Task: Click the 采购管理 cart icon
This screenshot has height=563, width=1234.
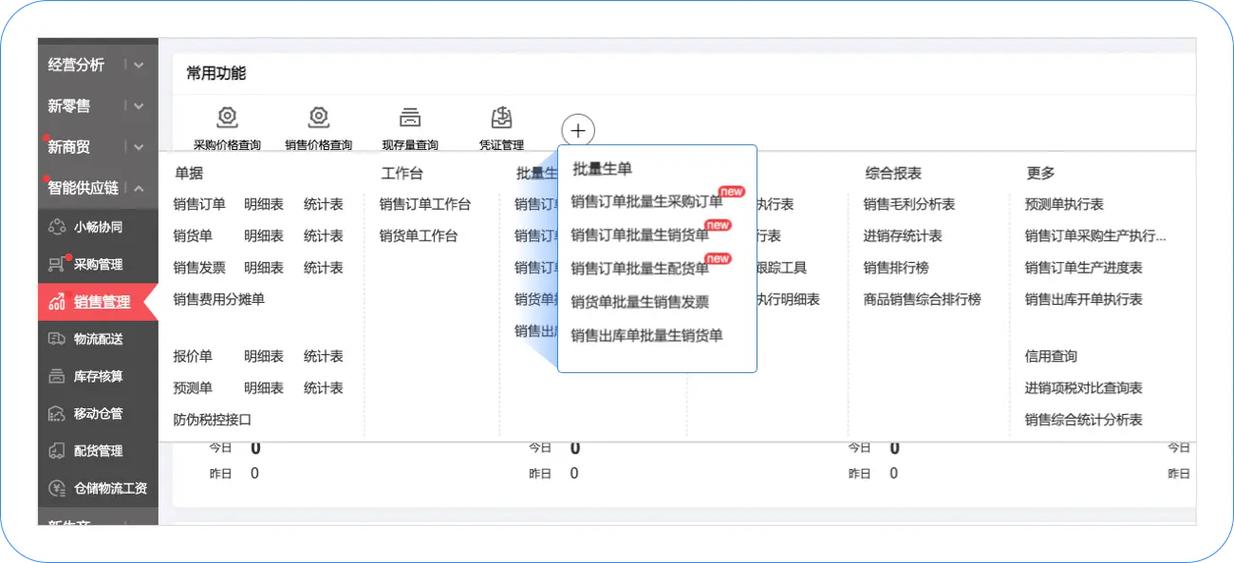Action: pyautogui.click(x=57, y=264)
